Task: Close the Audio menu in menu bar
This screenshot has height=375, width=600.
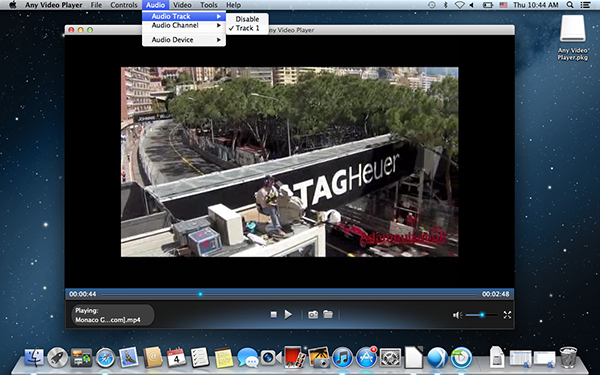Action: click(x=155, y=5)
